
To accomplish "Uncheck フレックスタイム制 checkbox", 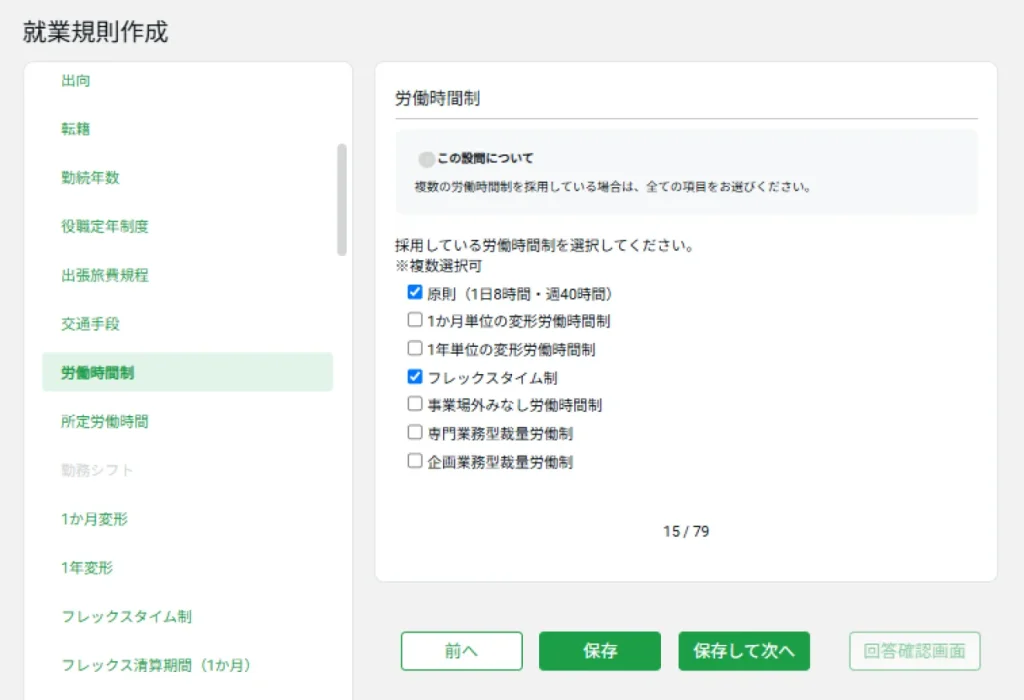I will pyautogui.click(x=415, y=377).
